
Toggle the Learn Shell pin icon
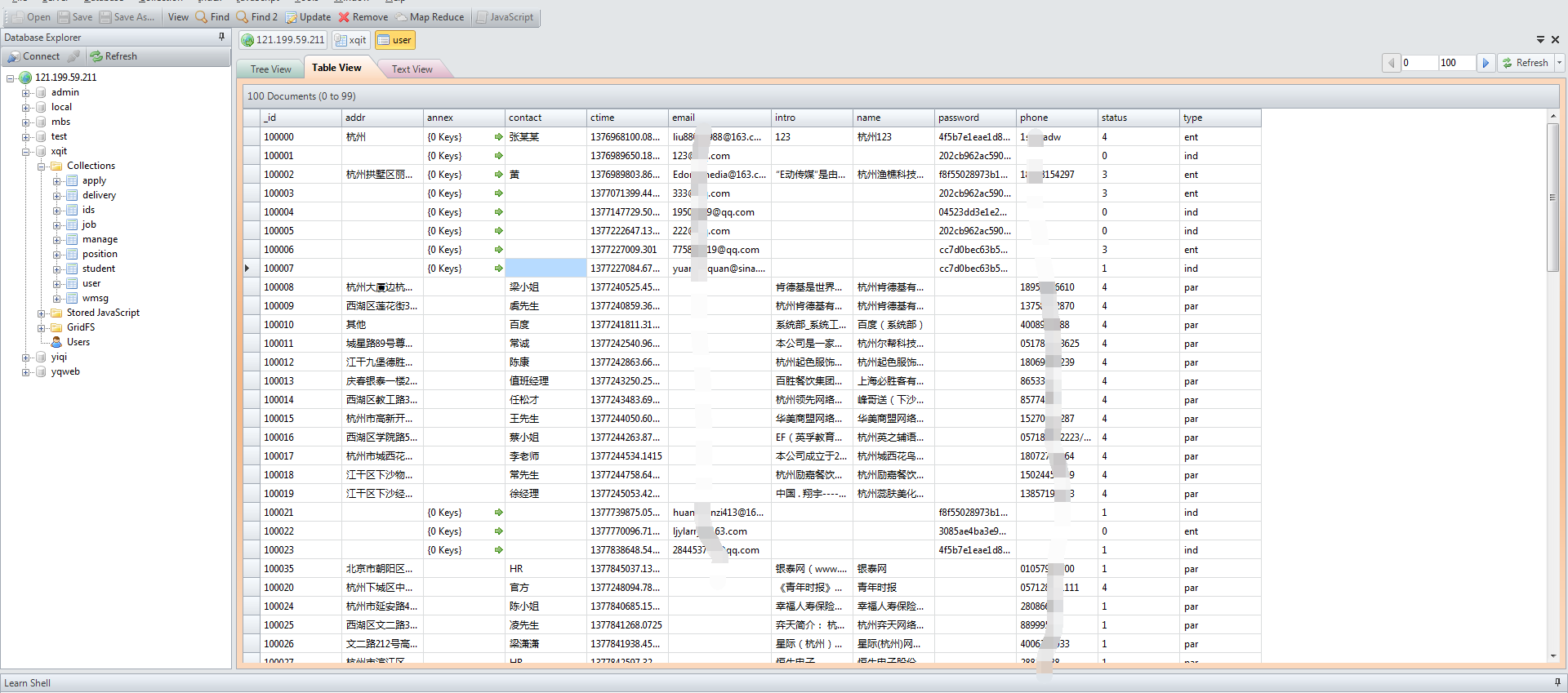coord(1557,682)
